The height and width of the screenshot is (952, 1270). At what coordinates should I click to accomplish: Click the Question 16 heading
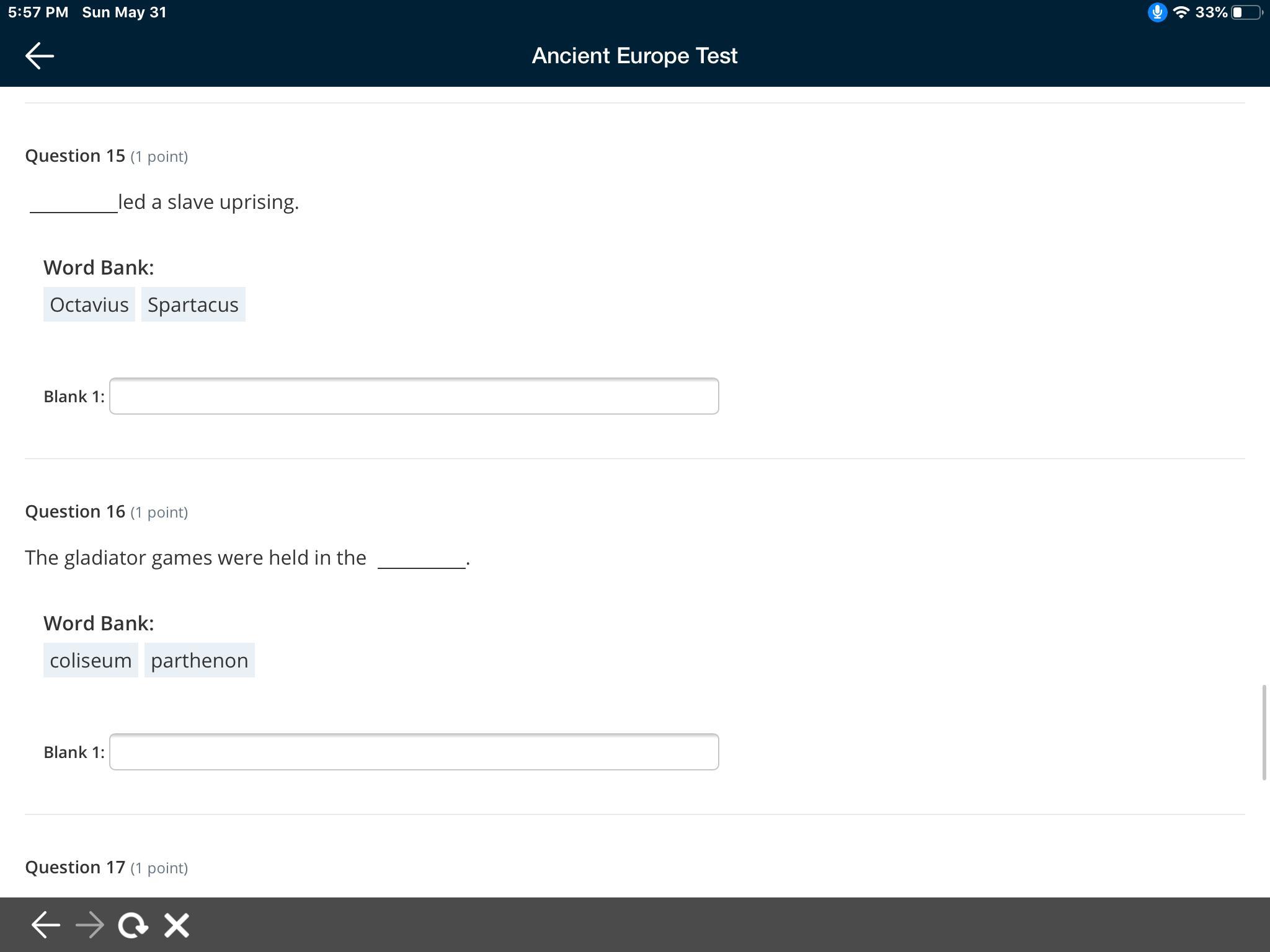tap(75, 511)
